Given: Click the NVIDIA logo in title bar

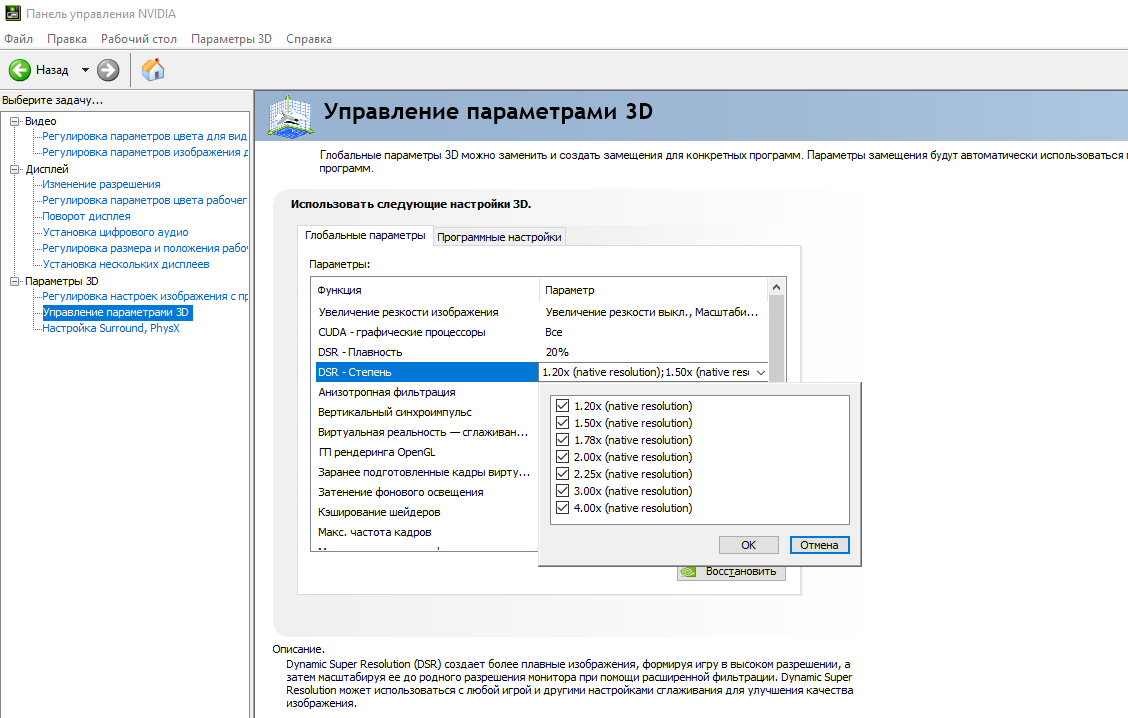Looking at the screenshot, I should (x=12, y=13).
